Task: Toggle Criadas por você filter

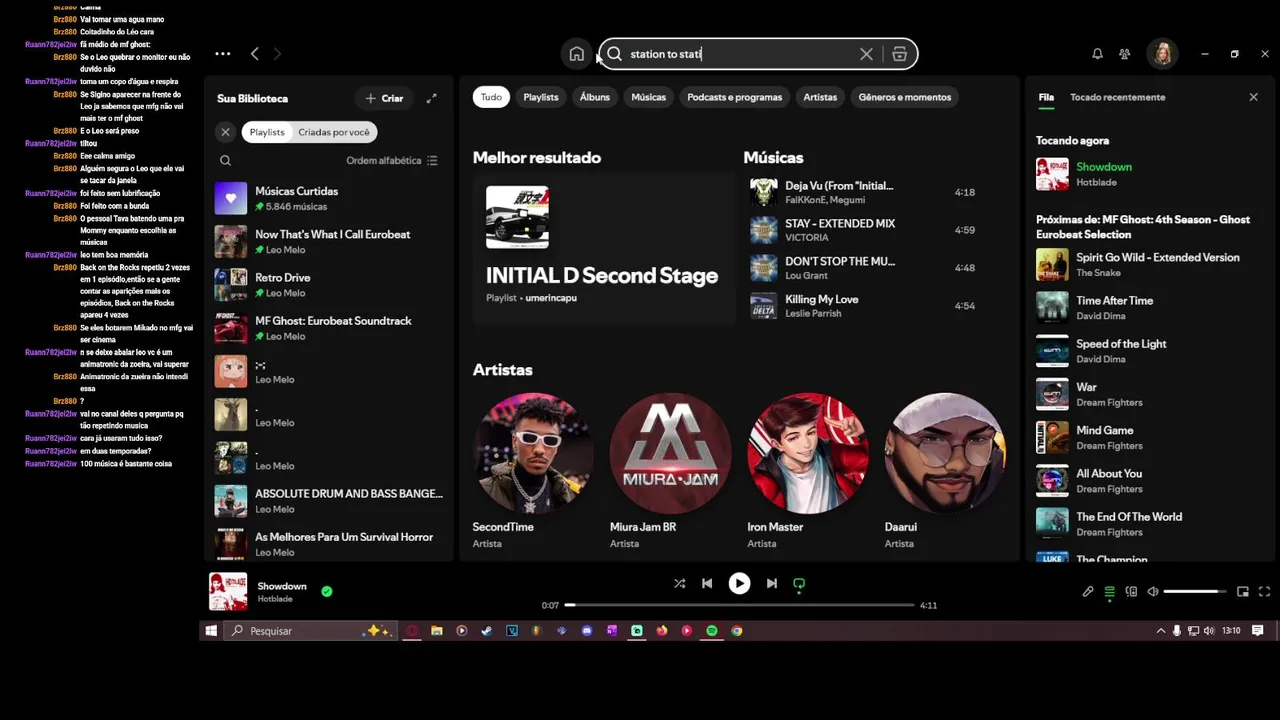Action: [x=334, y=132]
